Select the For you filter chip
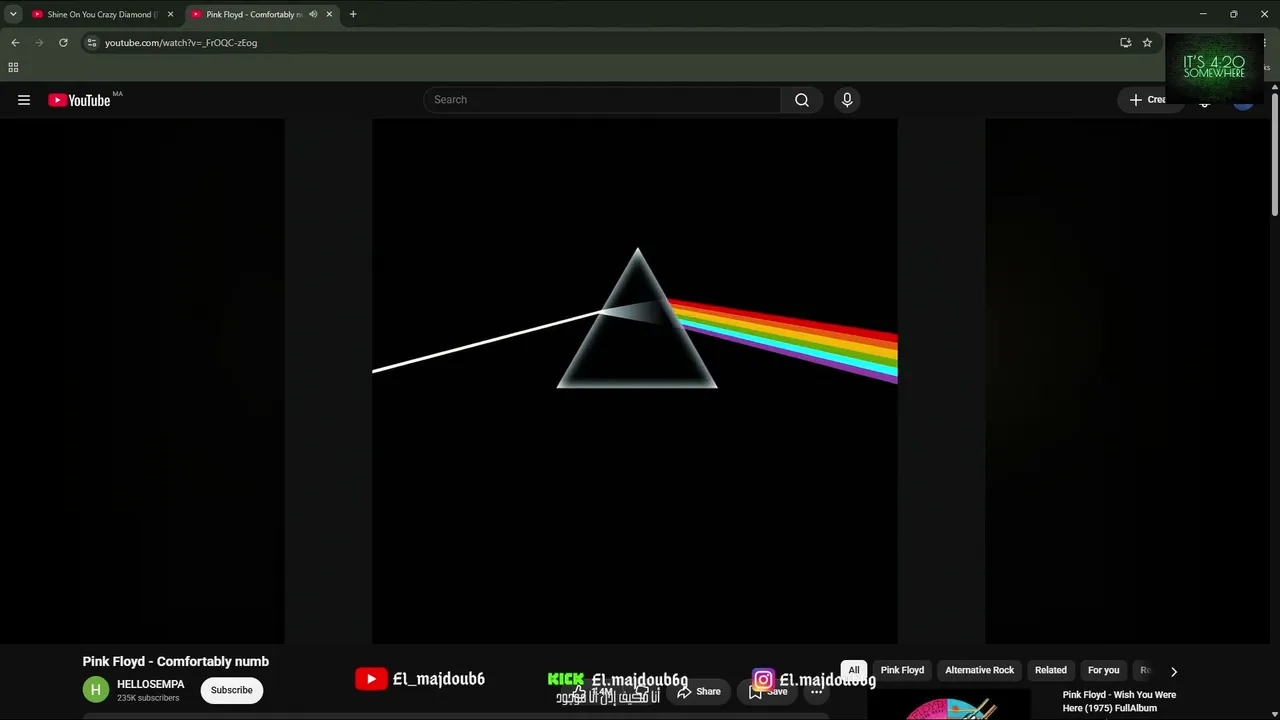 click(x=1104, y=670)
